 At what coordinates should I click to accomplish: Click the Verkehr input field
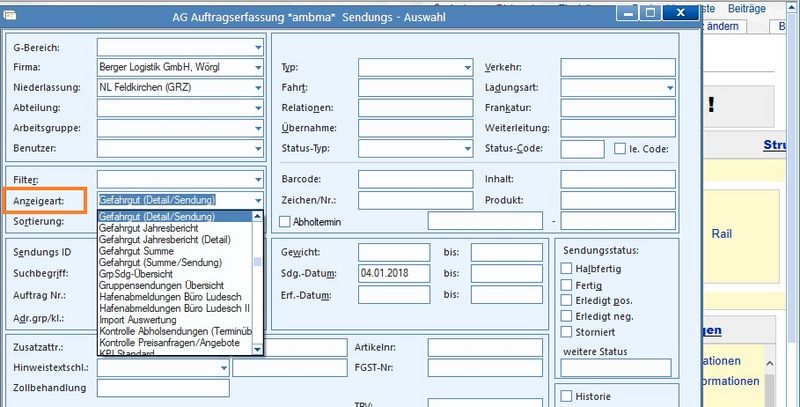tap(618, 67)
